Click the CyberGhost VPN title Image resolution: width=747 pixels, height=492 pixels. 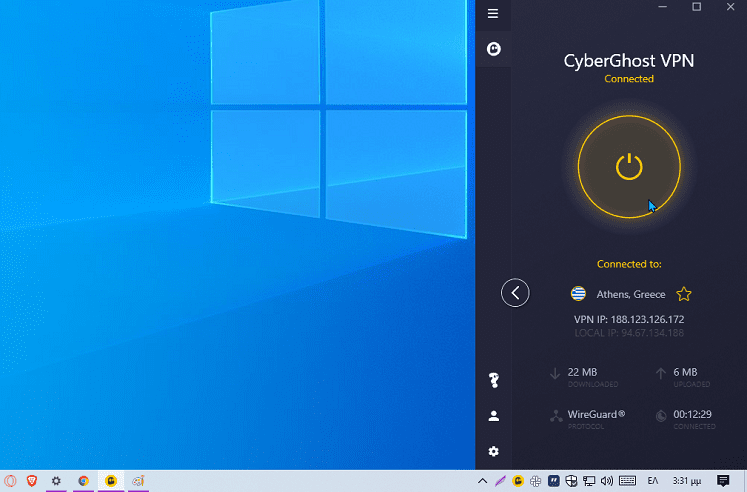629,61
